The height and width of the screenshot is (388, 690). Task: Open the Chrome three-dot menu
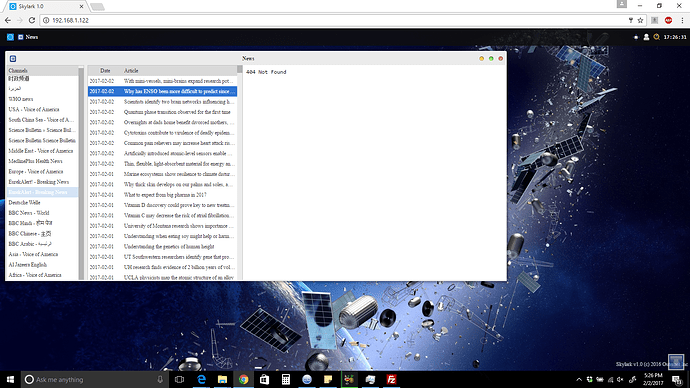(682, 20)
